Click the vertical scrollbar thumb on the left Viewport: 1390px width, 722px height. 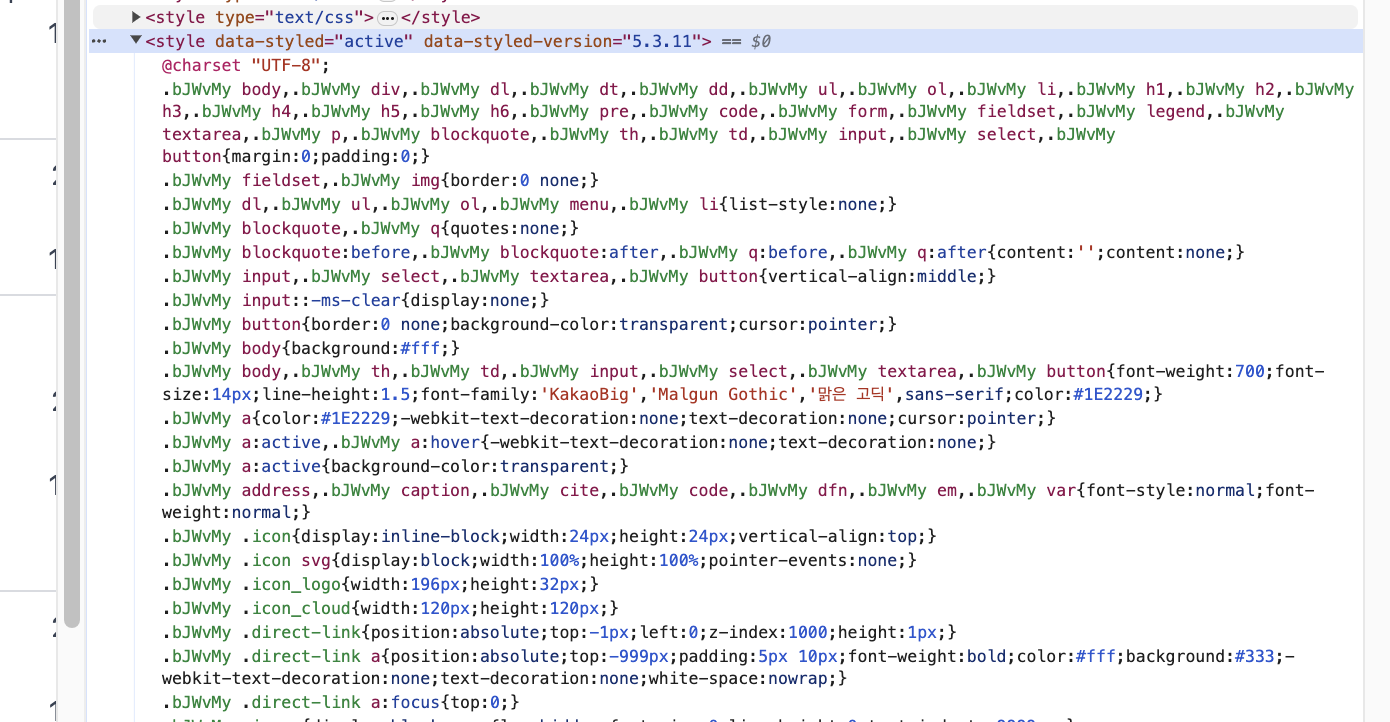tap(71, 300)
